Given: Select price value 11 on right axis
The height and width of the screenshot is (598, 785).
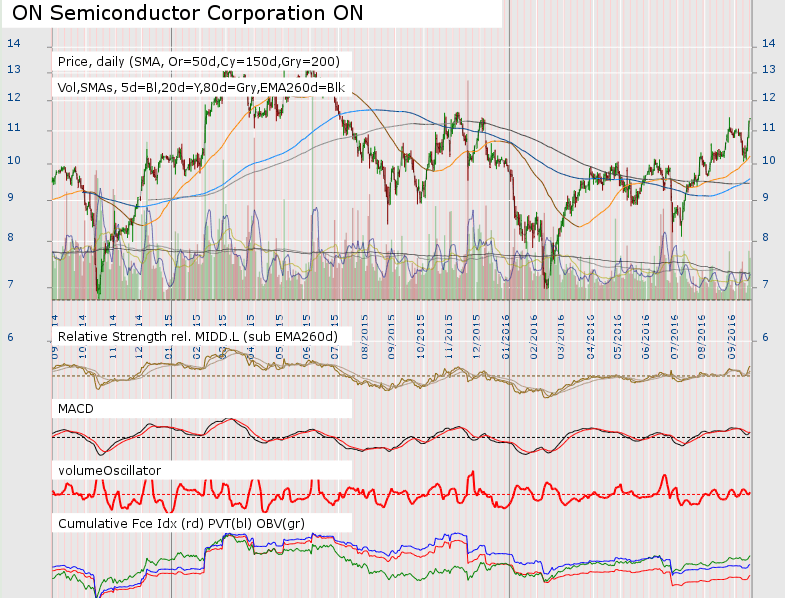Looking at the screenshot, I should pos(768,127).
